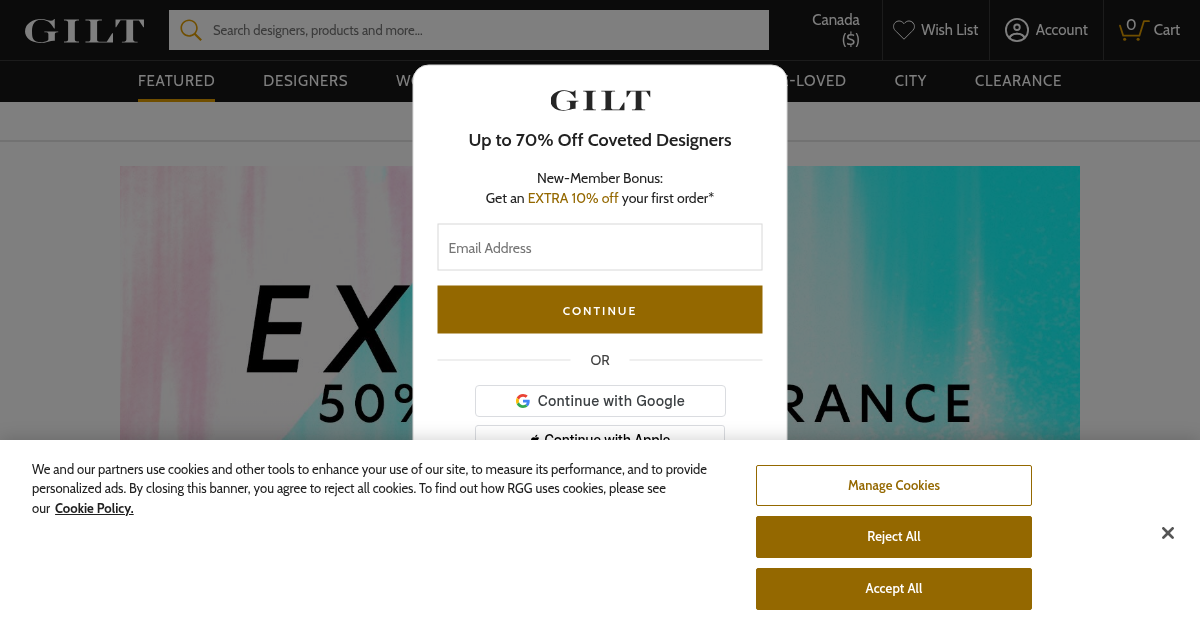
Task: Select Reject All for cookies
Action: tap(893, 536)
